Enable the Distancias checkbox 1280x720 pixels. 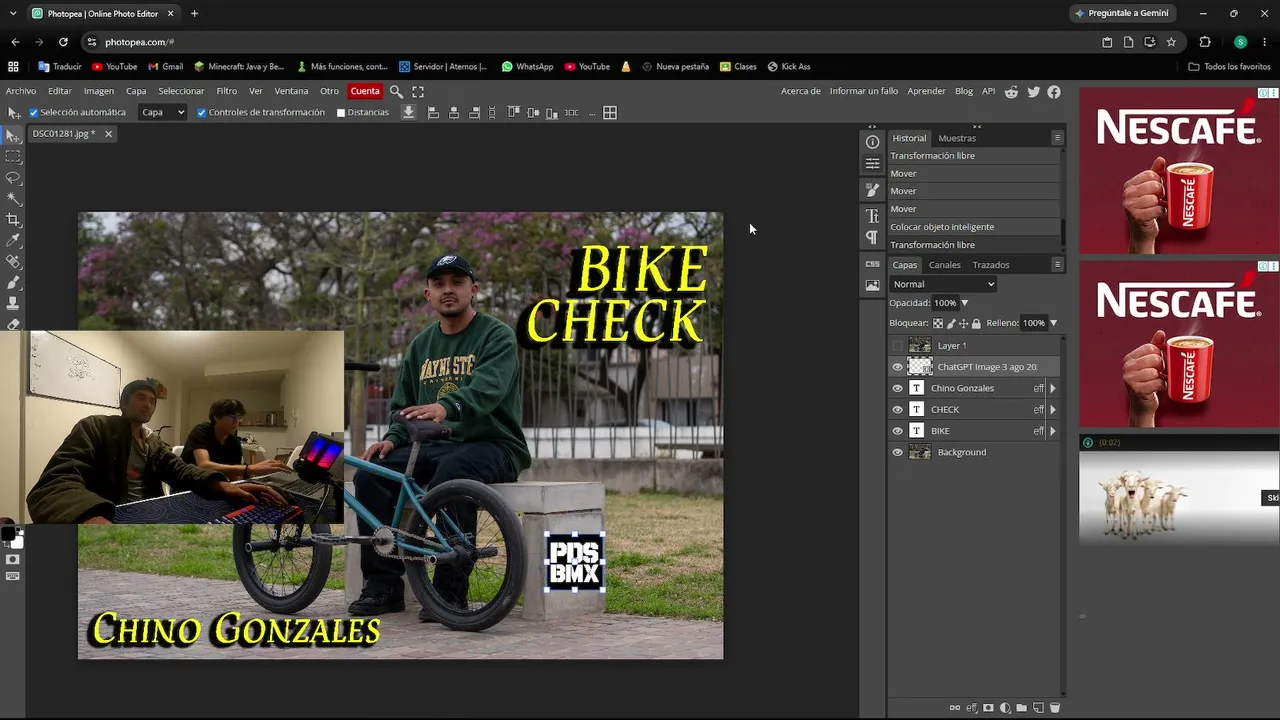[x=340, y=113]
